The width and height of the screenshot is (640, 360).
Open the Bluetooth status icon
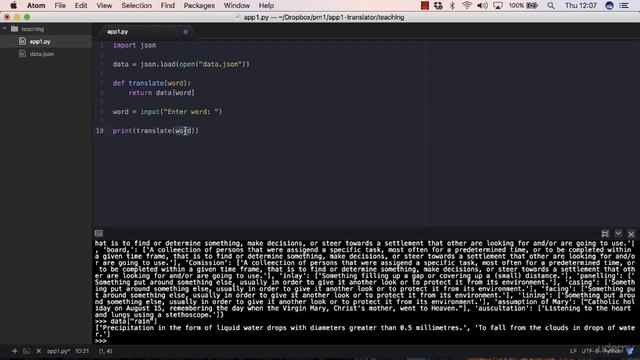pyautogui.click(x=452, y=5)
